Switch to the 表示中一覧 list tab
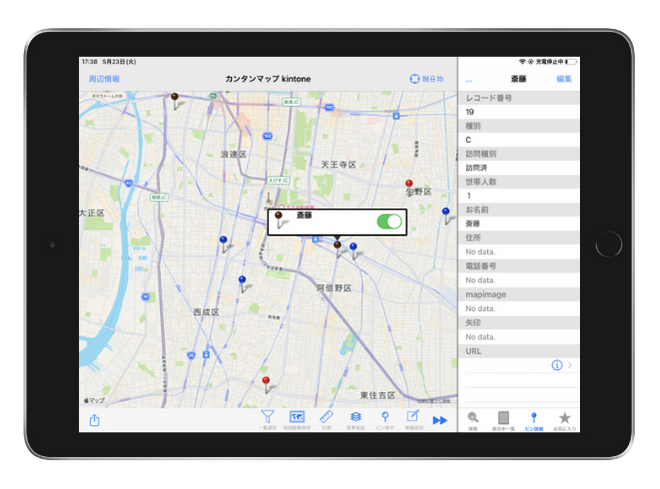The height and width of the screenshot is (489, 660). pos(503,421)
